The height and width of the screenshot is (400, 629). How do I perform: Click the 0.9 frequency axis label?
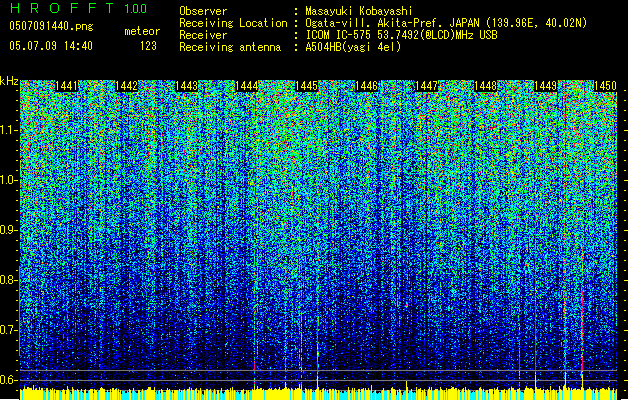[x=9, y=230]
